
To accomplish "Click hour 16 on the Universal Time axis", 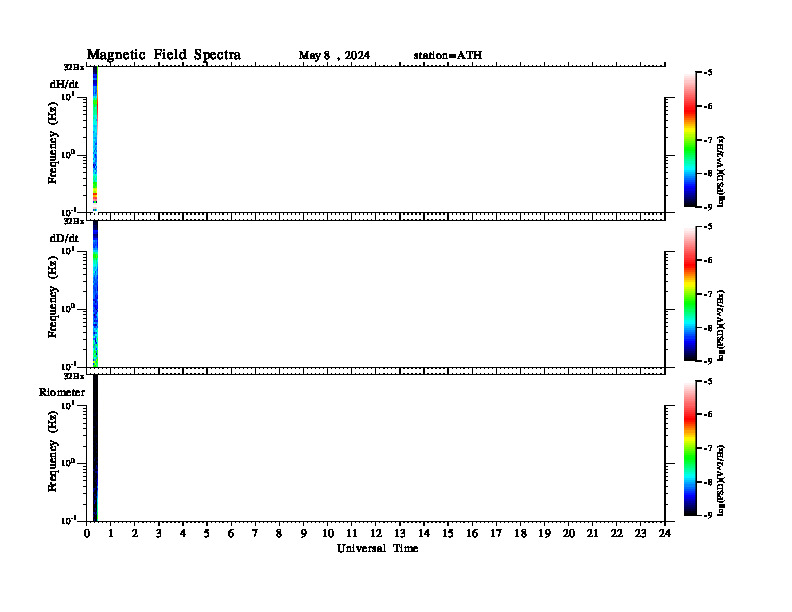I will click(472, 533).
